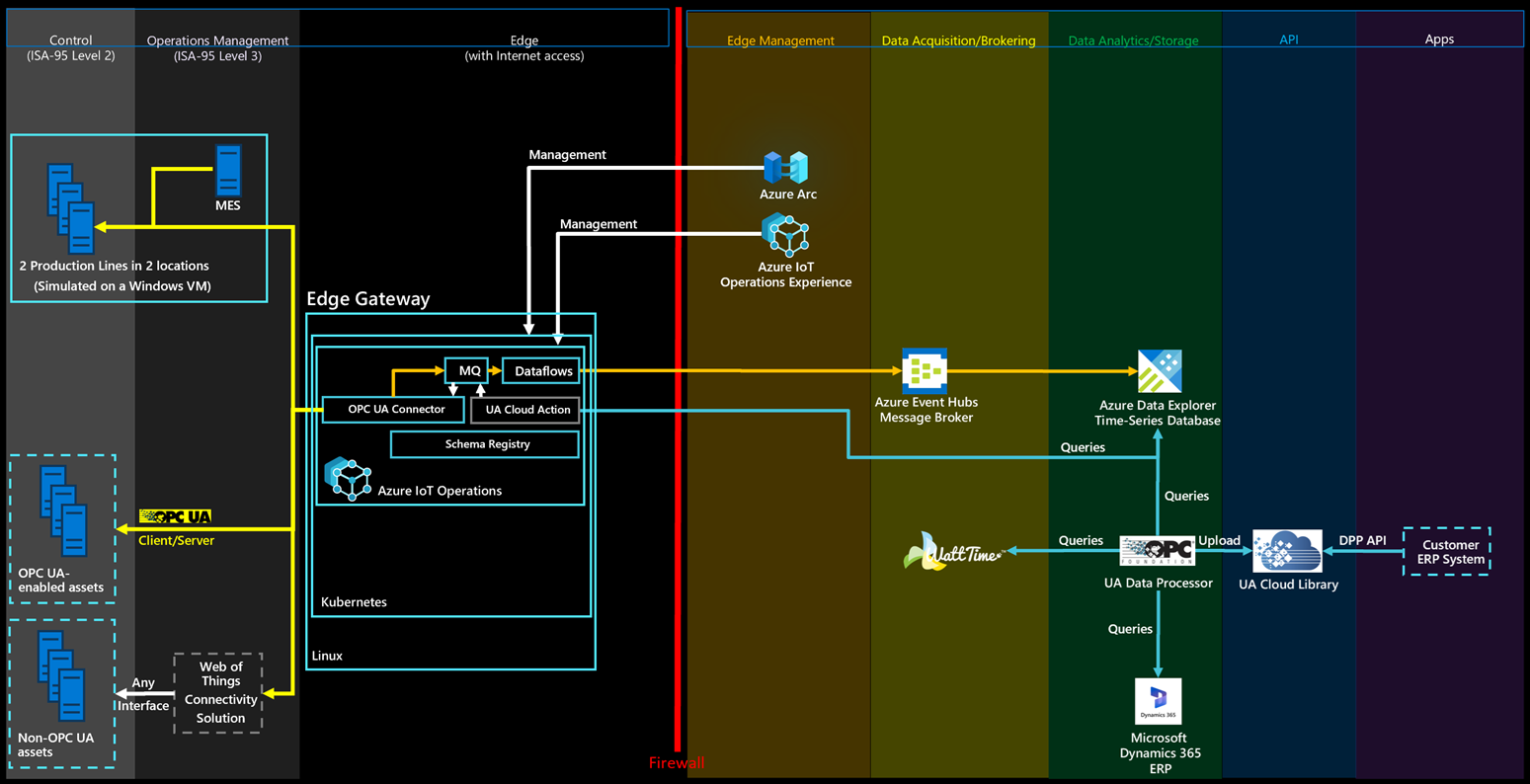Click the MES server icon
The image size is (1530, 784).
228,170
